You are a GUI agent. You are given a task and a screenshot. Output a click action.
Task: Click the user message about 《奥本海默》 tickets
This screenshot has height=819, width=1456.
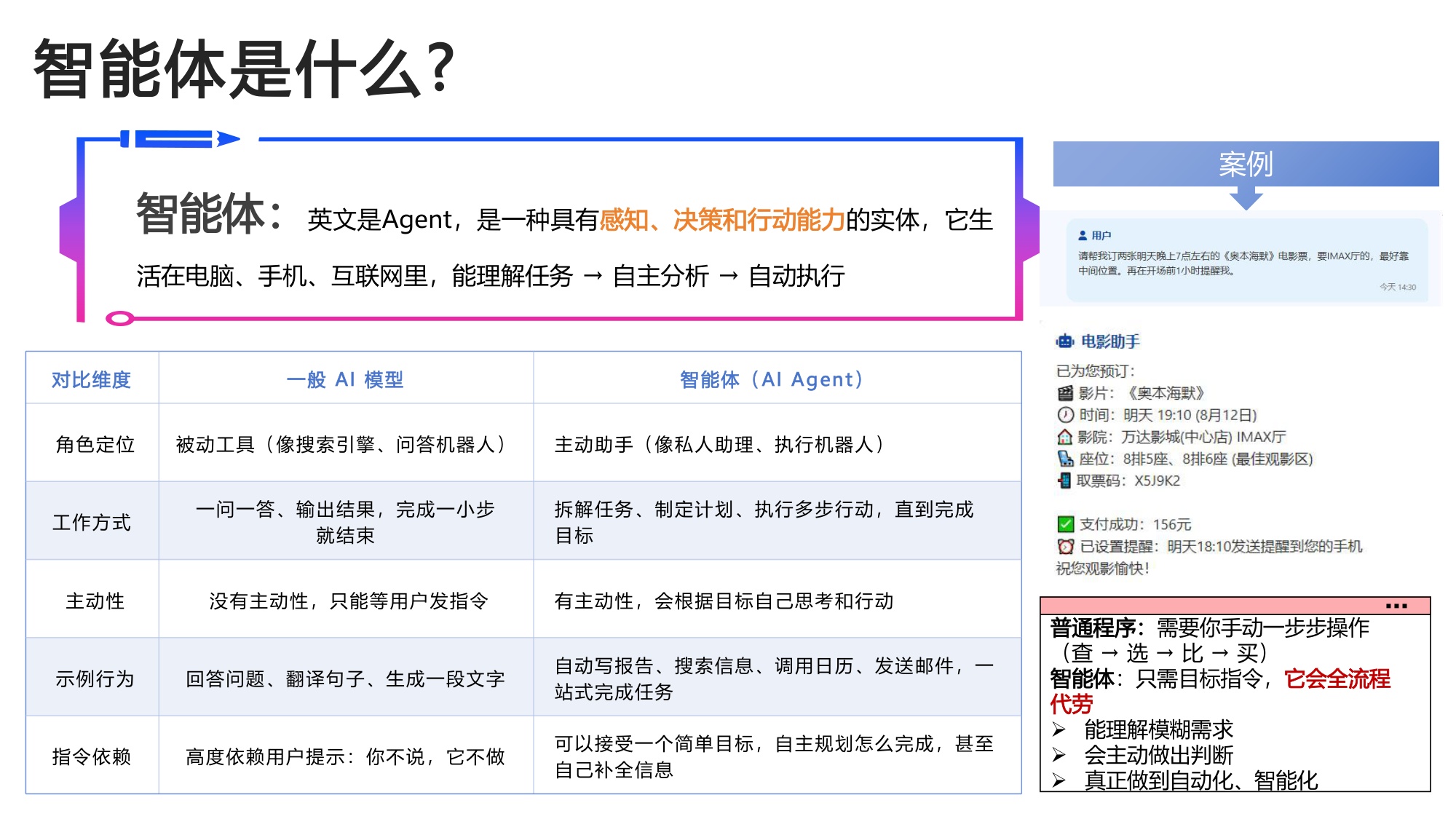1243,263
